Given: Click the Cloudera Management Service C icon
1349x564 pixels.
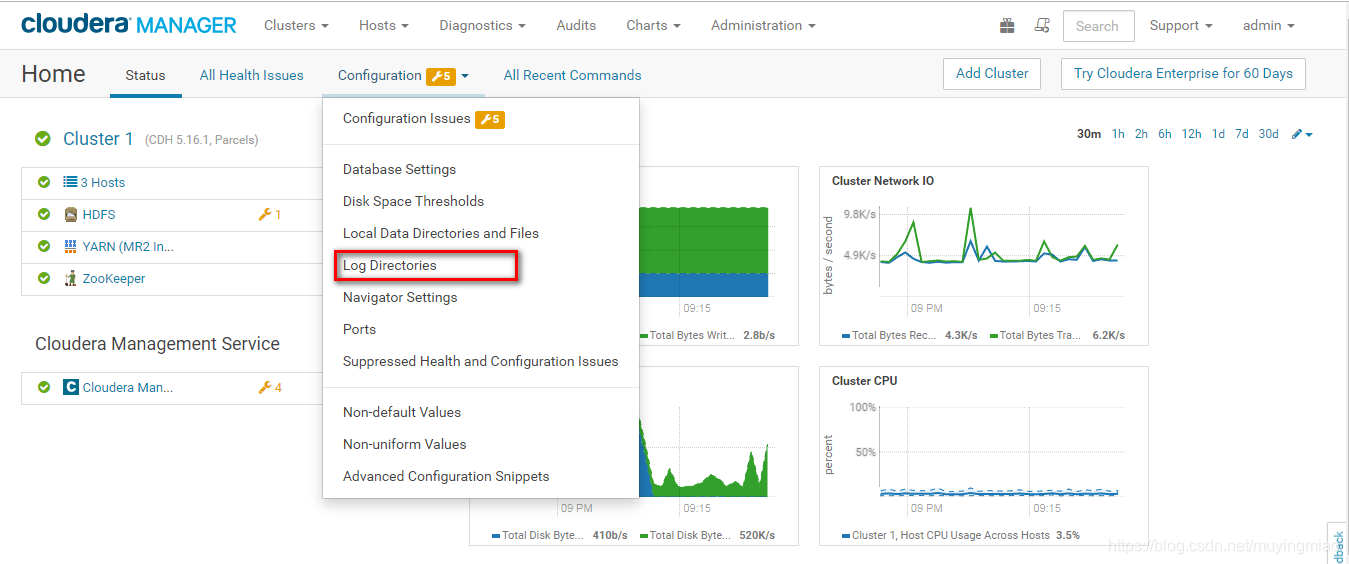Looking at the screenshot, I should (x=71, y=387).
